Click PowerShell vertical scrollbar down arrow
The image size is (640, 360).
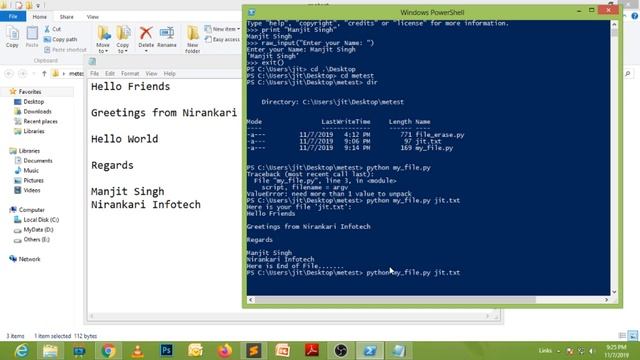(614, 292)
